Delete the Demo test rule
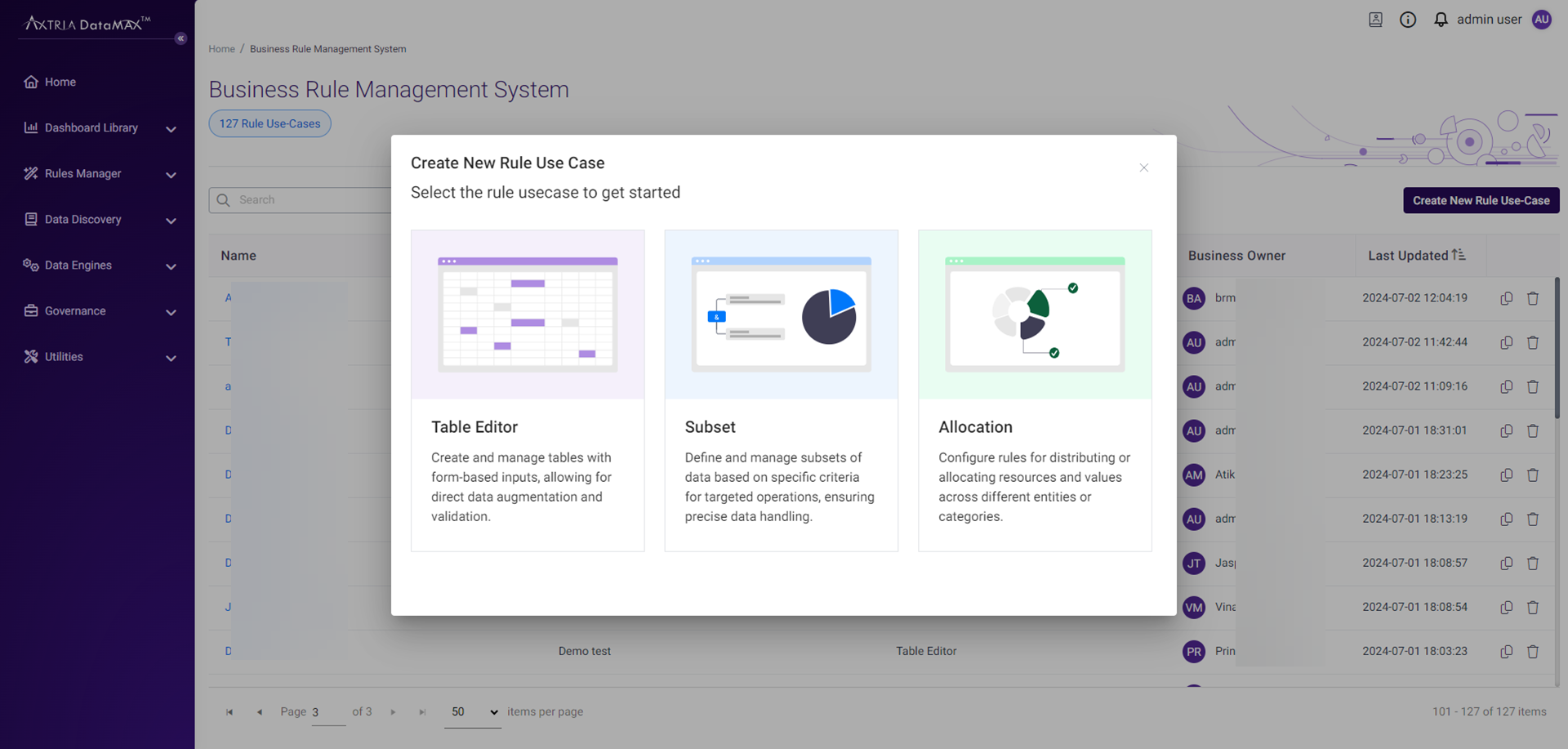Screen dimensions: 1568x749 [1534, 651]
